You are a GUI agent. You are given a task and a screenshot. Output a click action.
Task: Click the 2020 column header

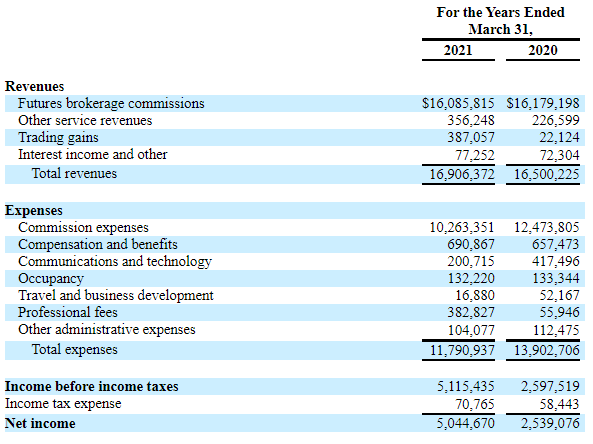pos(543,50)
